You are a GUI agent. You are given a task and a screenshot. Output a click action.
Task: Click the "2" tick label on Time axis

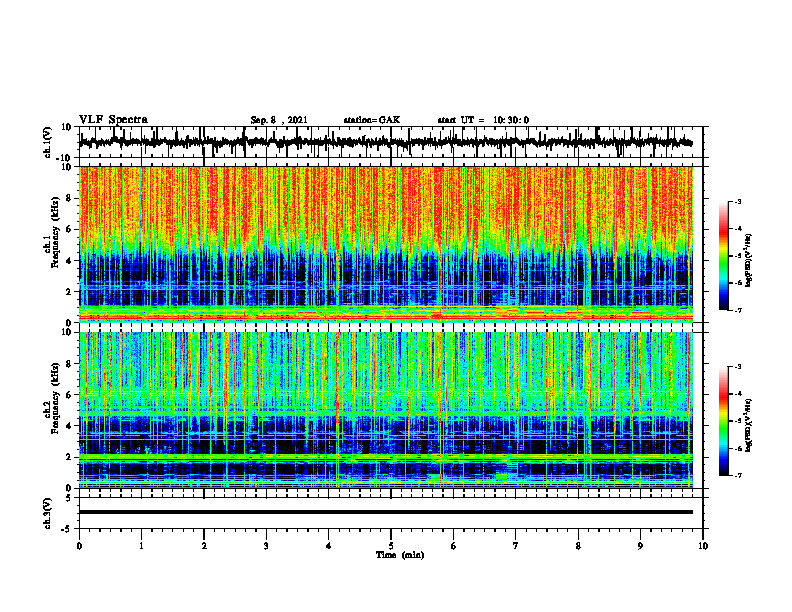[x=204, y=546]
